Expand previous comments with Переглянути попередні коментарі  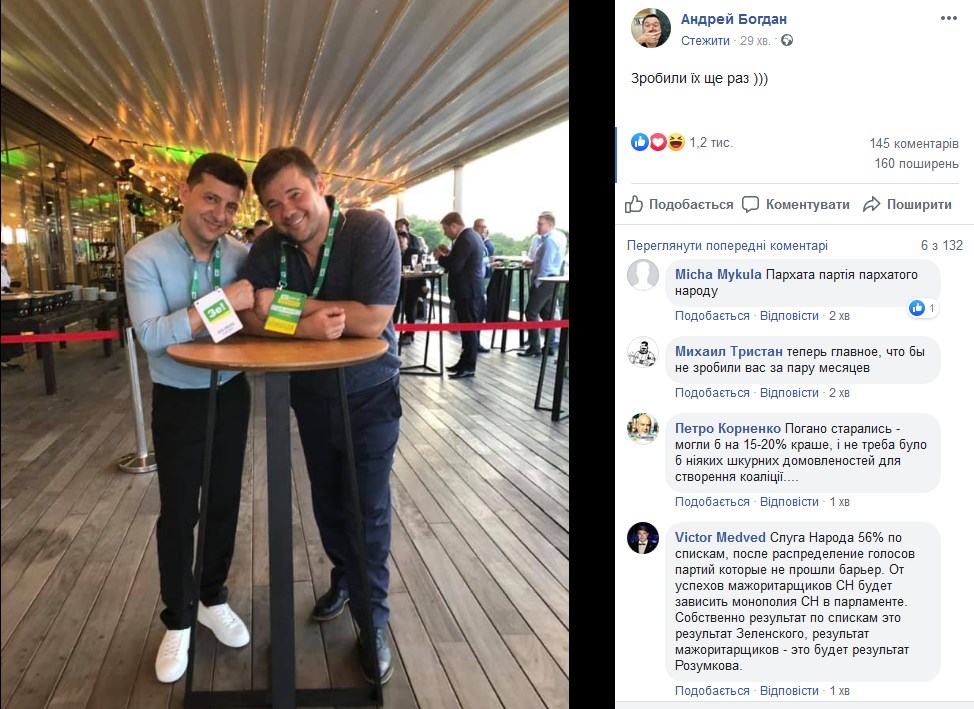click(x=727, y=245)
